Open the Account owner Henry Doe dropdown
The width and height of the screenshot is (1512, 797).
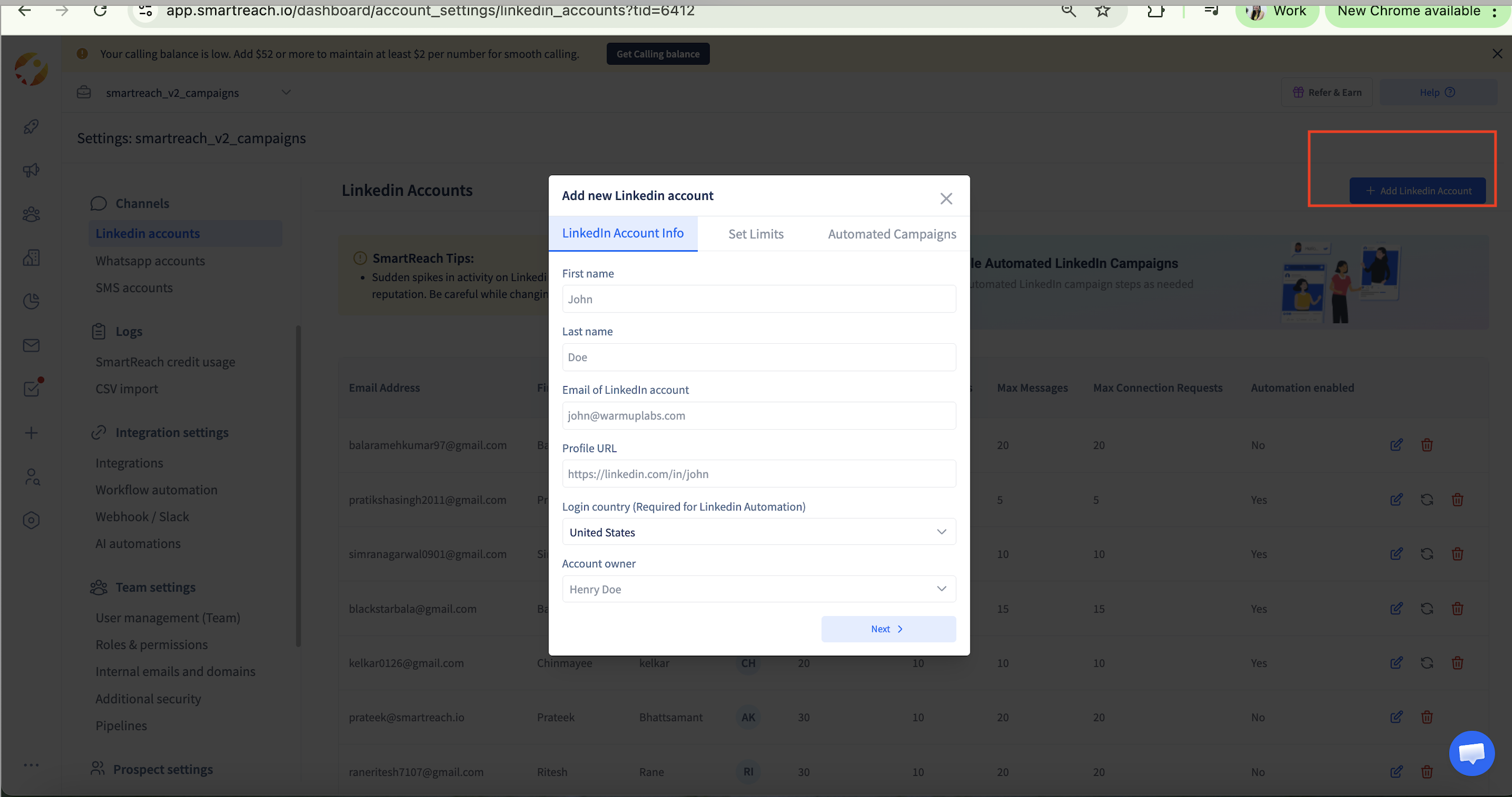[758, 589]
